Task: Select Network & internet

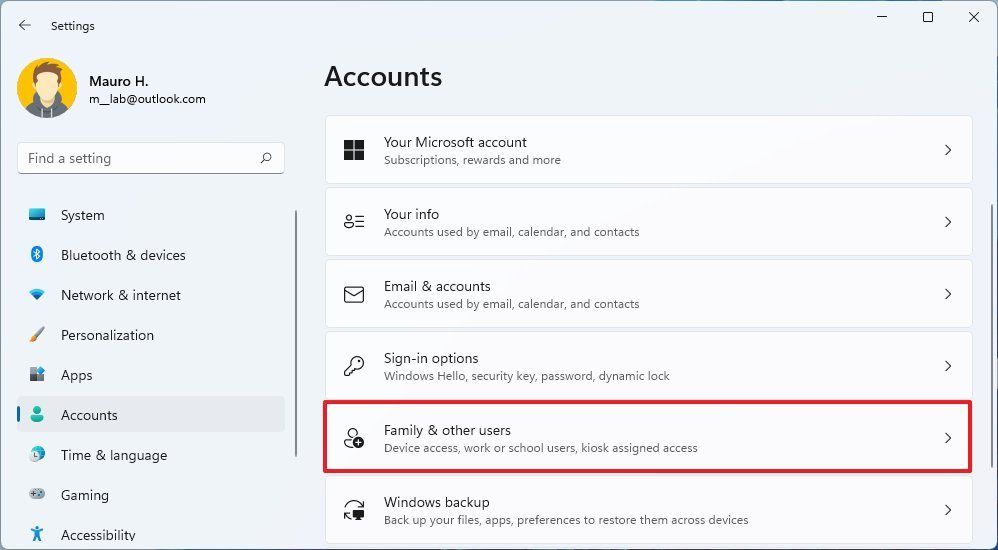Action: click(151, 295)
